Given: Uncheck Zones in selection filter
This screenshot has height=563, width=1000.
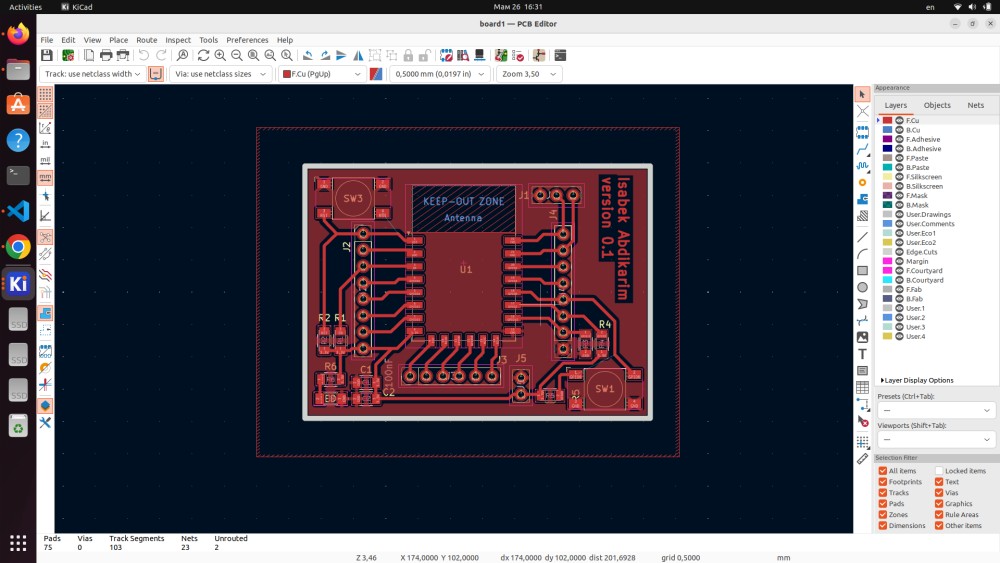Looking at the screenshot, I should 883,514.
